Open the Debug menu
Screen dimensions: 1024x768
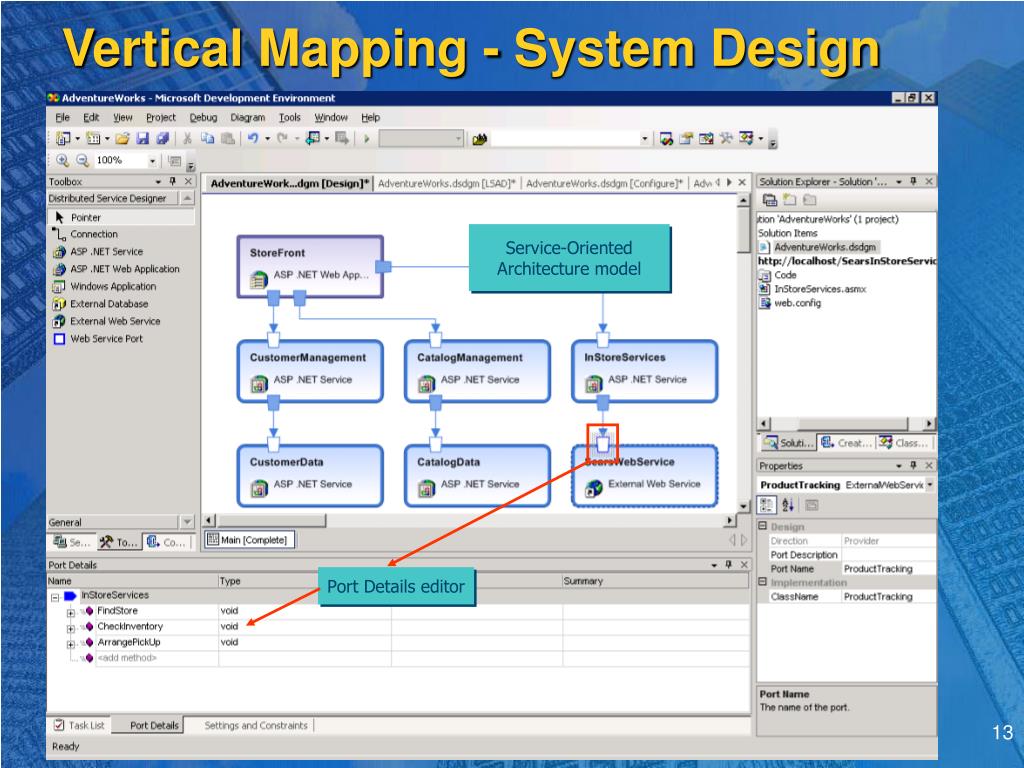[x=203, y=118]
